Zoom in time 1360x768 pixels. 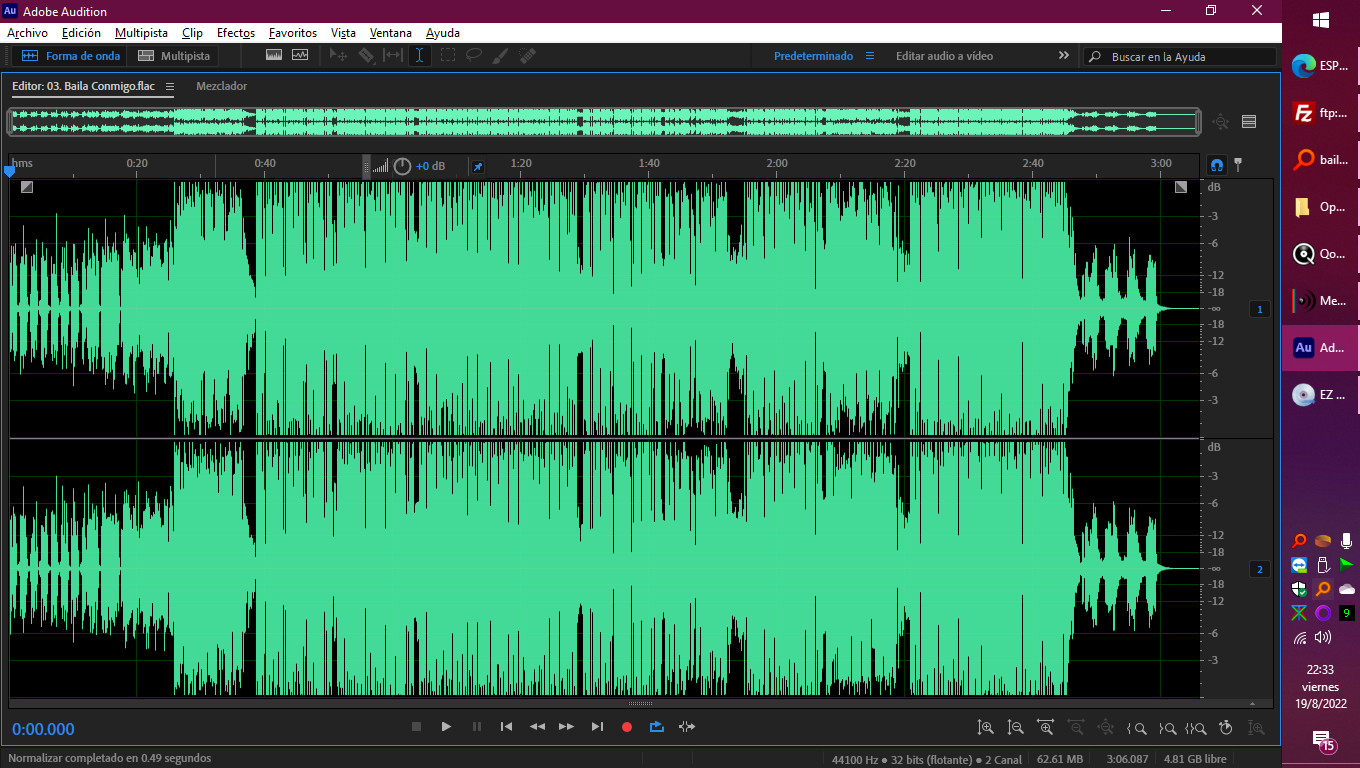coord(1046,727)
